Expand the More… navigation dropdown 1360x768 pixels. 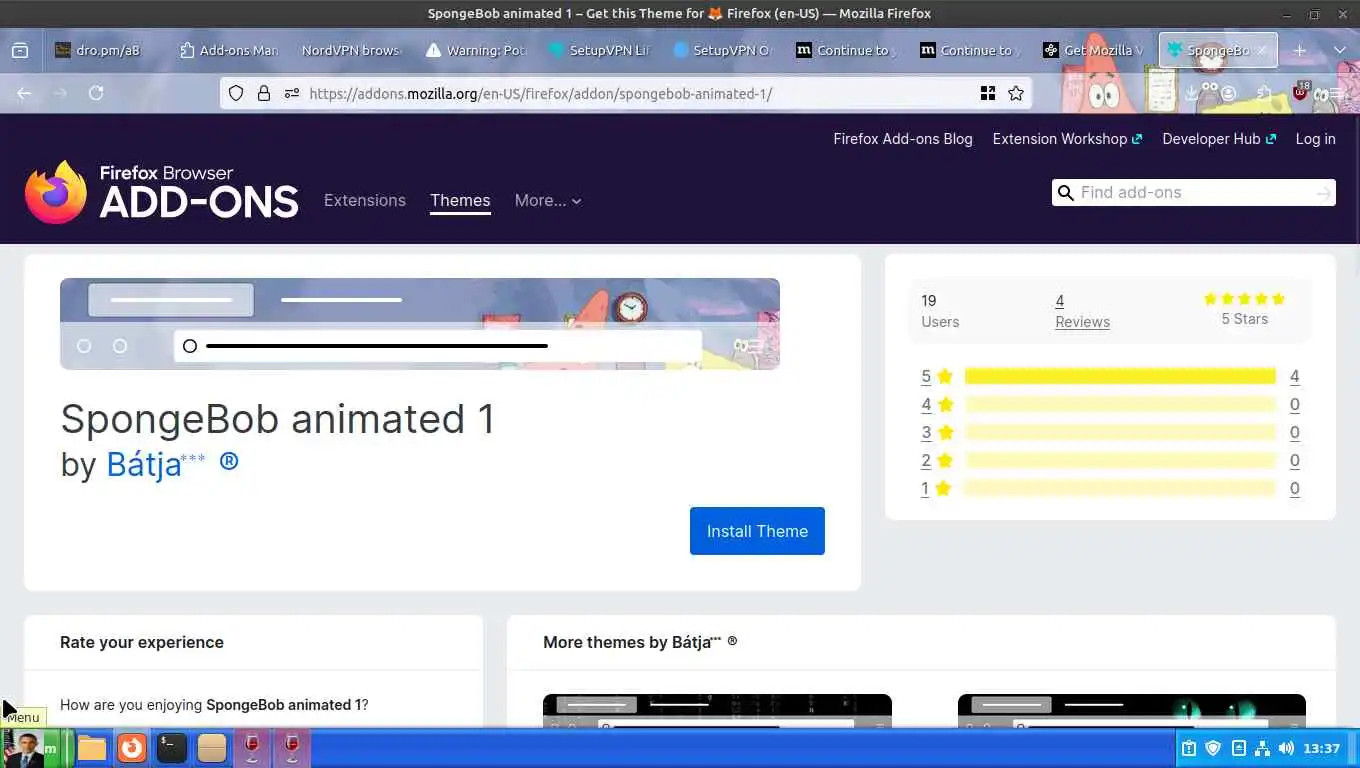click(548, 200)
